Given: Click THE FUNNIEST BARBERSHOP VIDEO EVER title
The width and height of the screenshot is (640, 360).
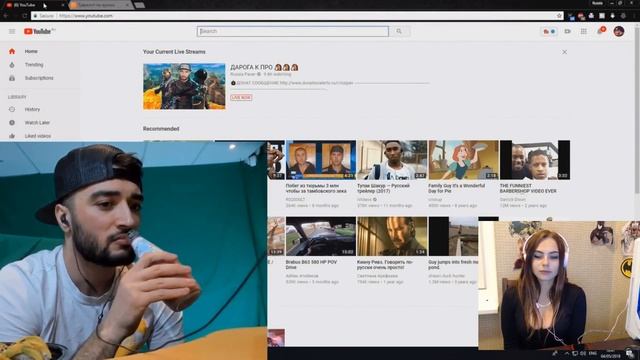Looking at the screenshot, I should click(528, 188).
